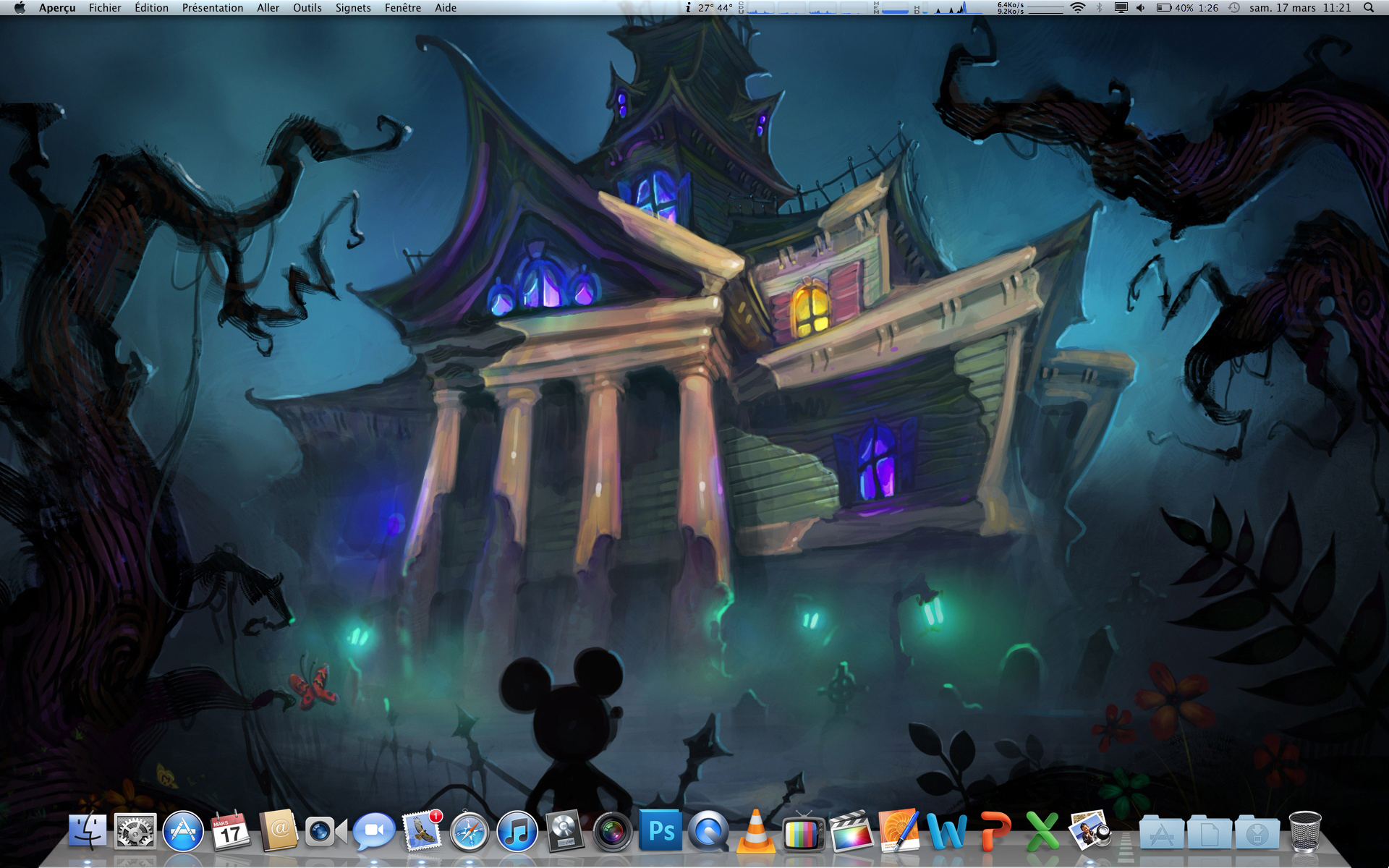Launch Microsoft Excel X icon
Viewport: 1389px width, 868px height.
pyautogui.click(x=1042, y=831)
